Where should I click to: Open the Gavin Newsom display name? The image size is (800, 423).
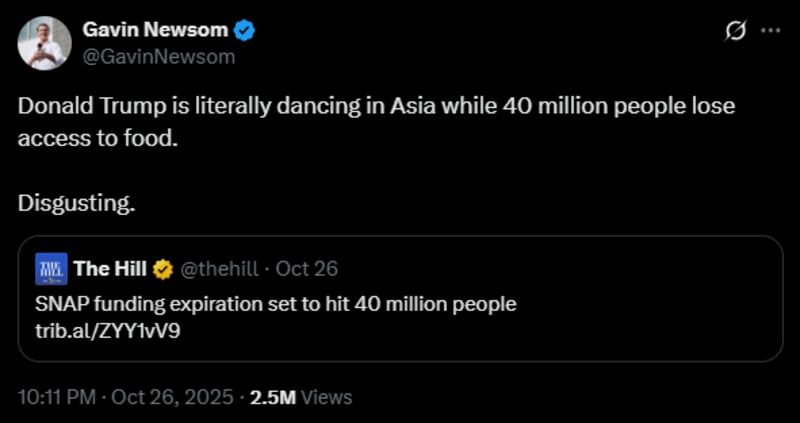[155, 31]
